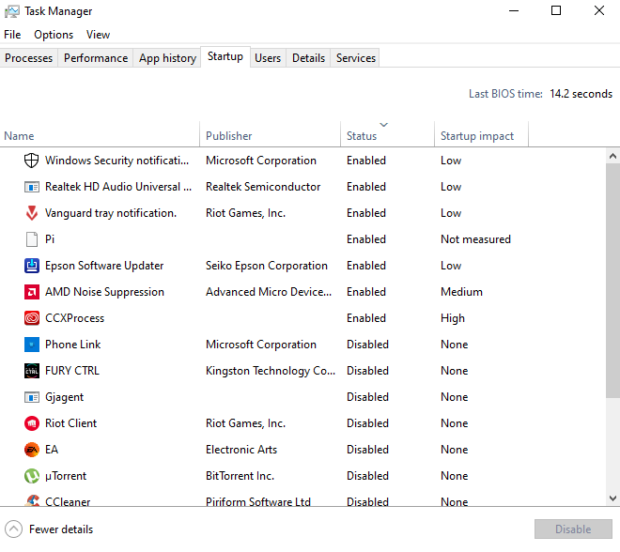Screen dimensions: 620x552
Task: Click the Realtek Semiconductor publisher cell
Action: (x=263, y=187)
